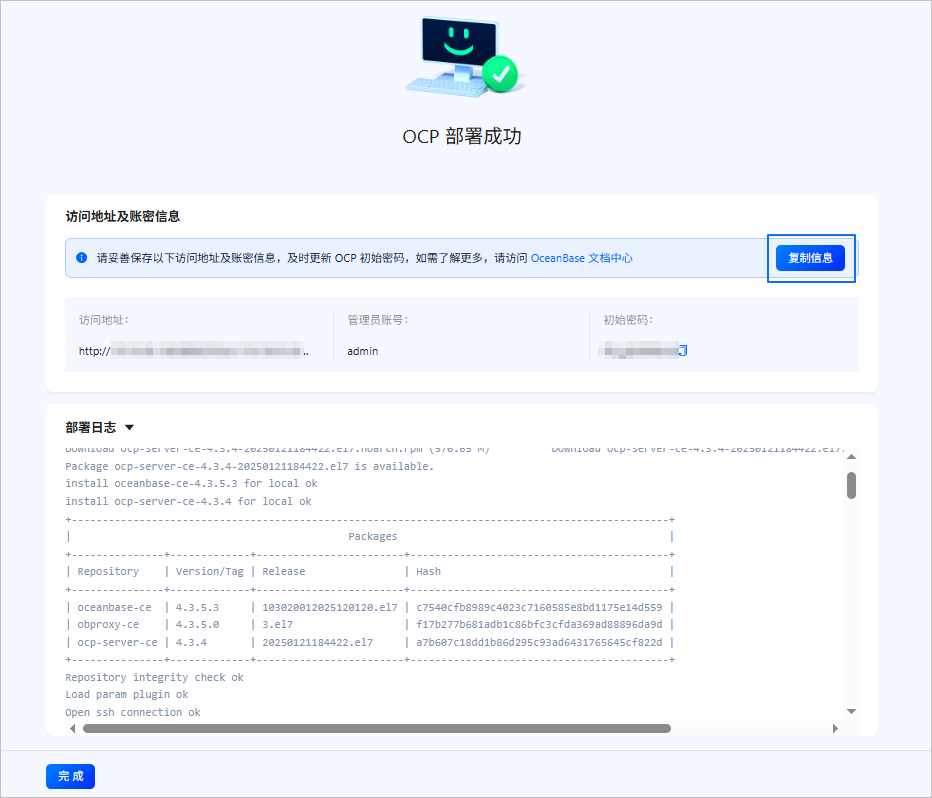The height and width of the screenshot is (798, 932).
Task: Click log line 'install oceanbase-ce-4.3.5.3 for local ok'
Action: pyautogui.click(x=191, y=483)
